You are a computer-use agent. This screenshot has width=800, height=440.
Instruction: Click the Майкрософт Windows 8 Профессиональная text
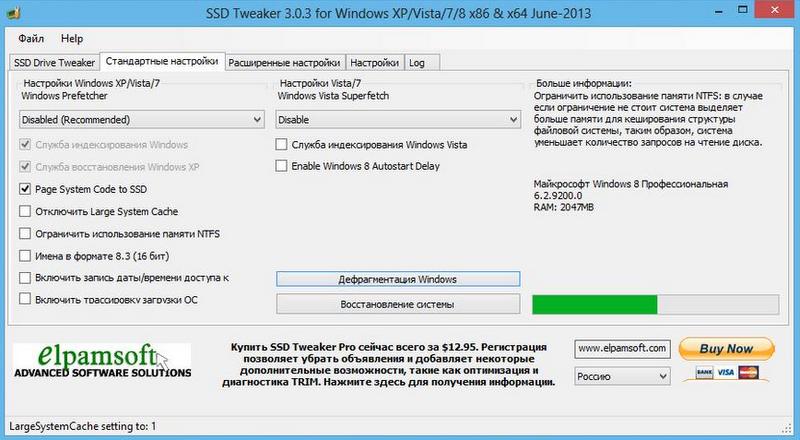[631, 184]
